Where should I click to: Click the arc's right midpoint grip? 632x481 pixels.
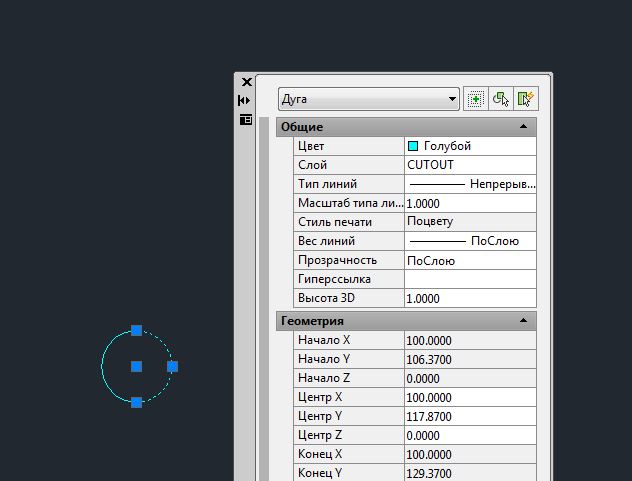point(172,367)
